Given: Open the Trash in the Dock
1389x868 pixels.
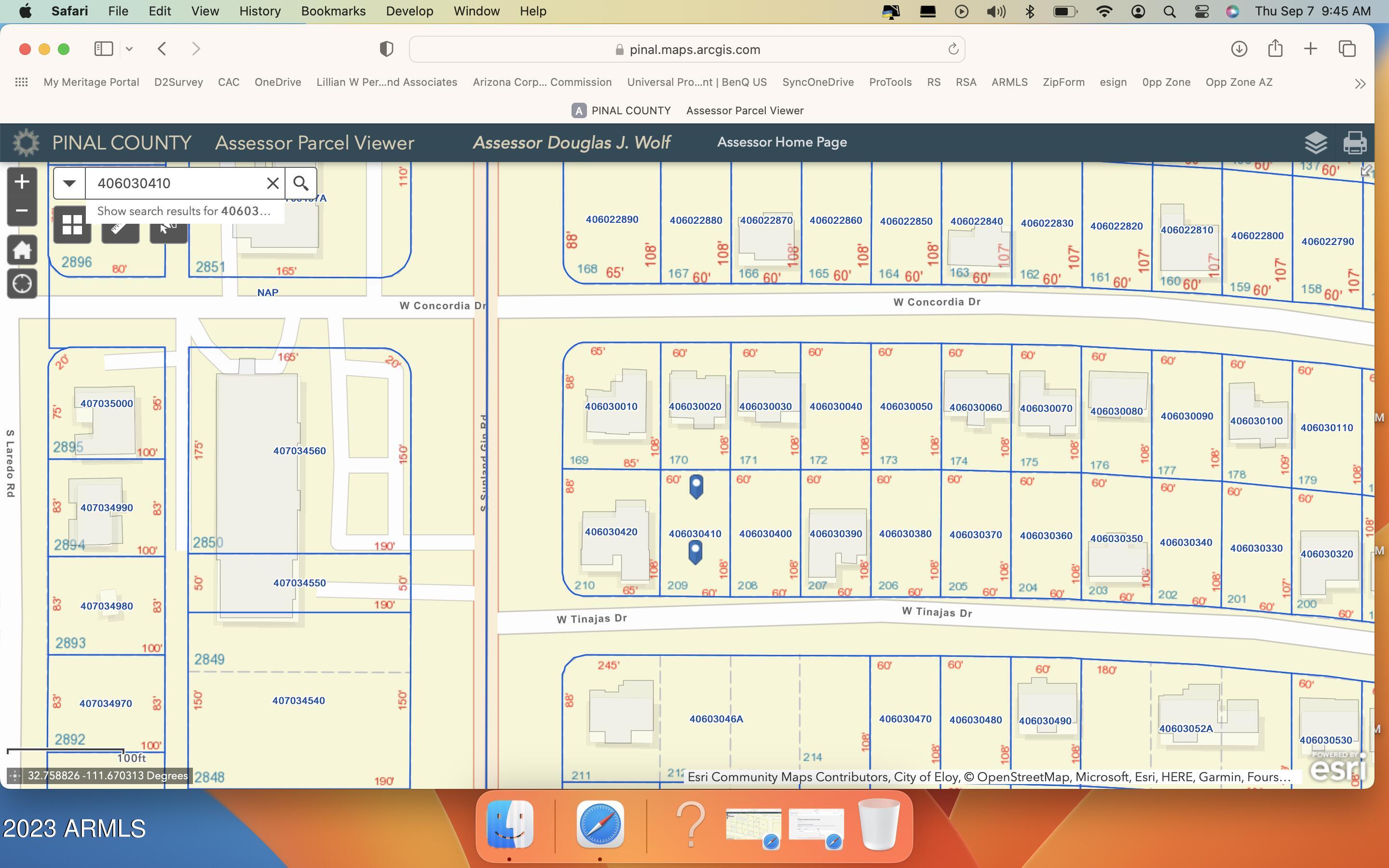Looking at the screenshot, I should (x=879, y=825).
